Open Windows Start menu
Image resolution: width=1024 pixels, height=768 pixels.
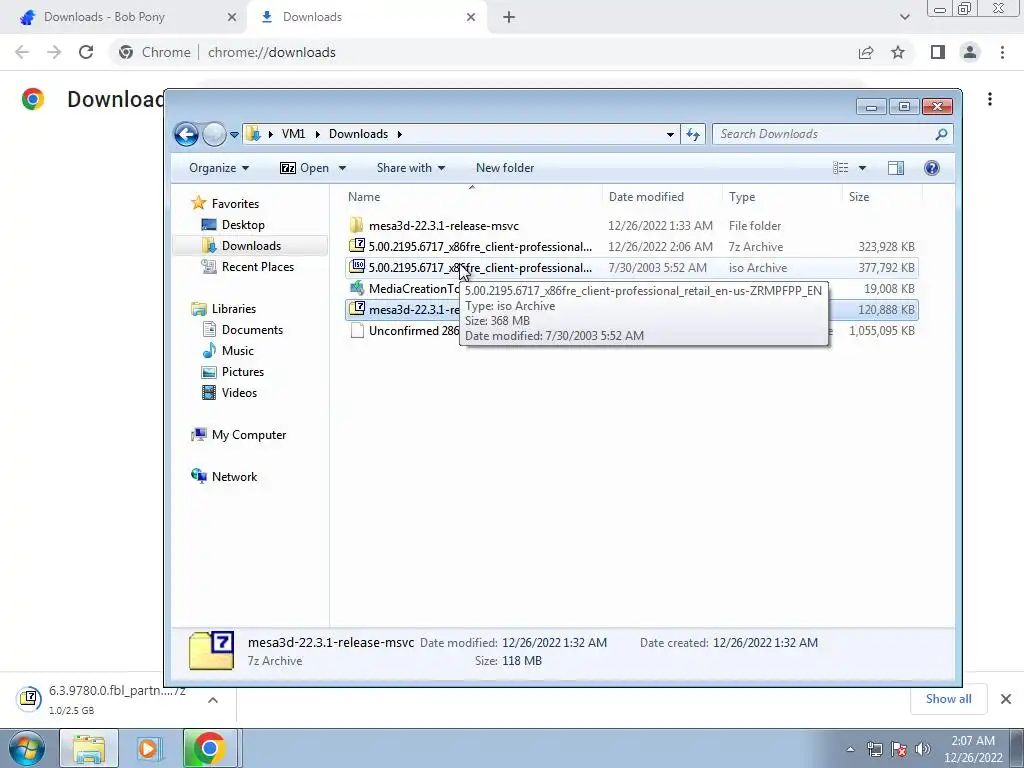pyautogui.click(x=26, y=748)
